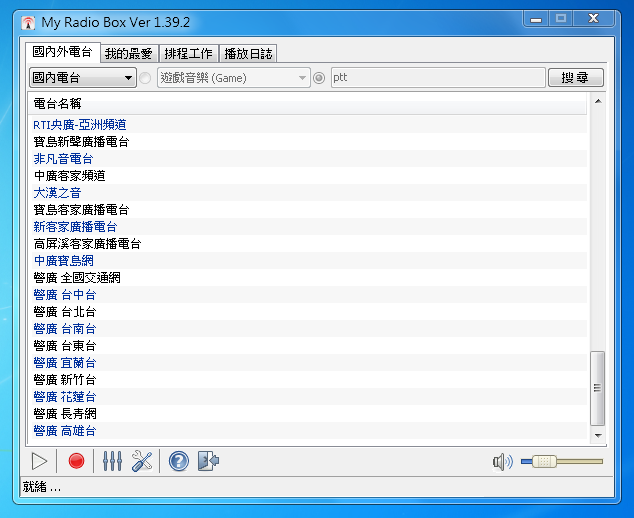Click the vertical scrollbar thumb
This screenshot has height=518, width=634.
[x=598, y=388]
